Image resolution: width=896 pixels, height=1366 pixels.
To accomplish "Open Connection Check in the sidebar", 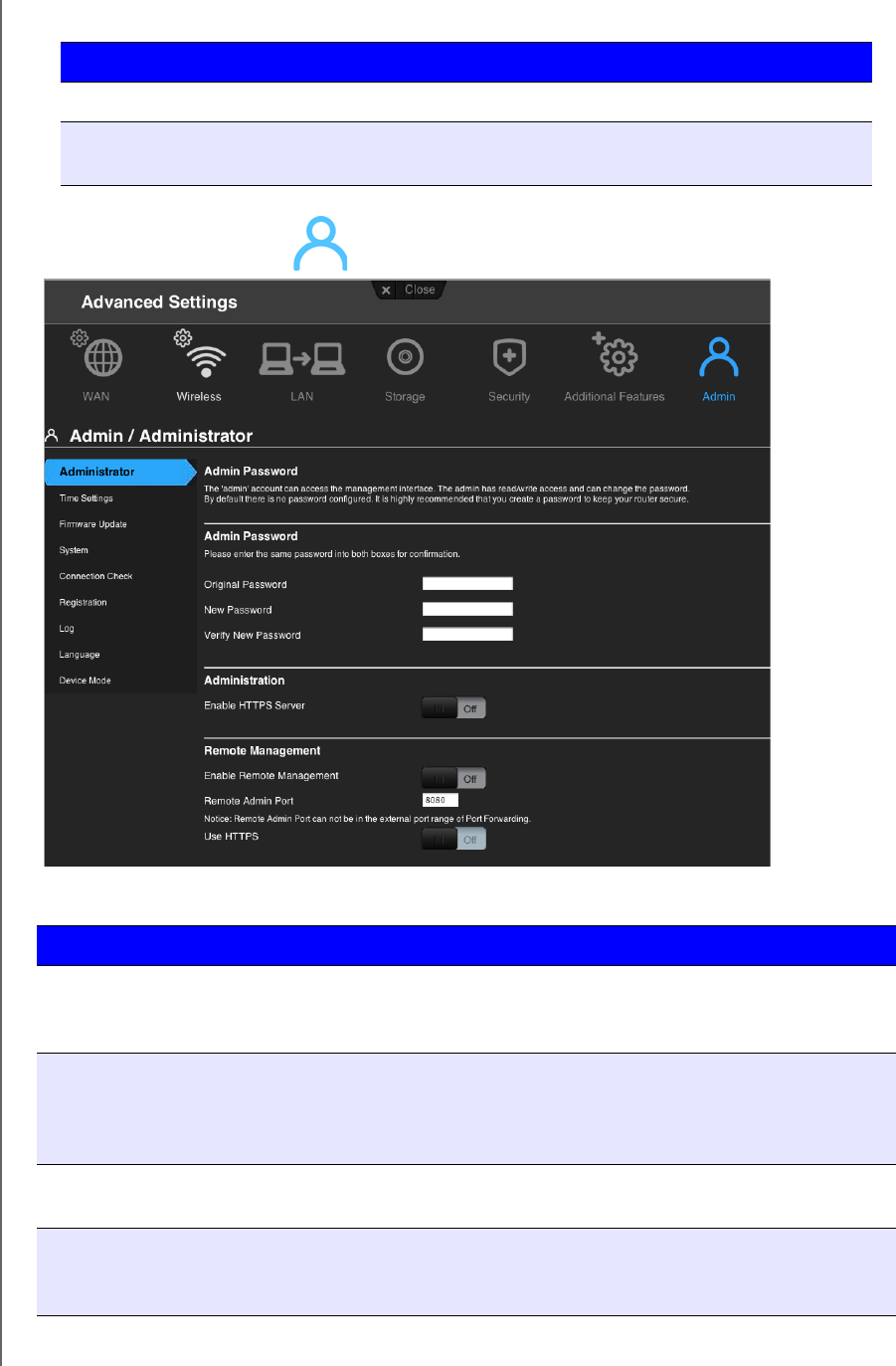I will click(x=95, y=576).
